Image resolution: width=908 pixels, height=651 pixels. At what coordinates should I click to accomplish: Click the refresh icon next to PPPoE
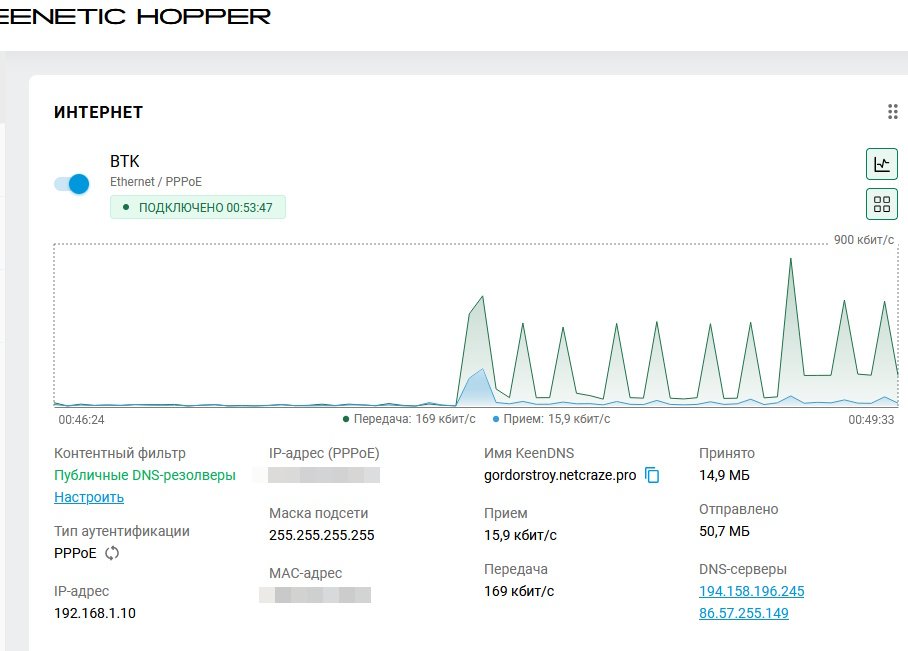[x=112, y=553]
